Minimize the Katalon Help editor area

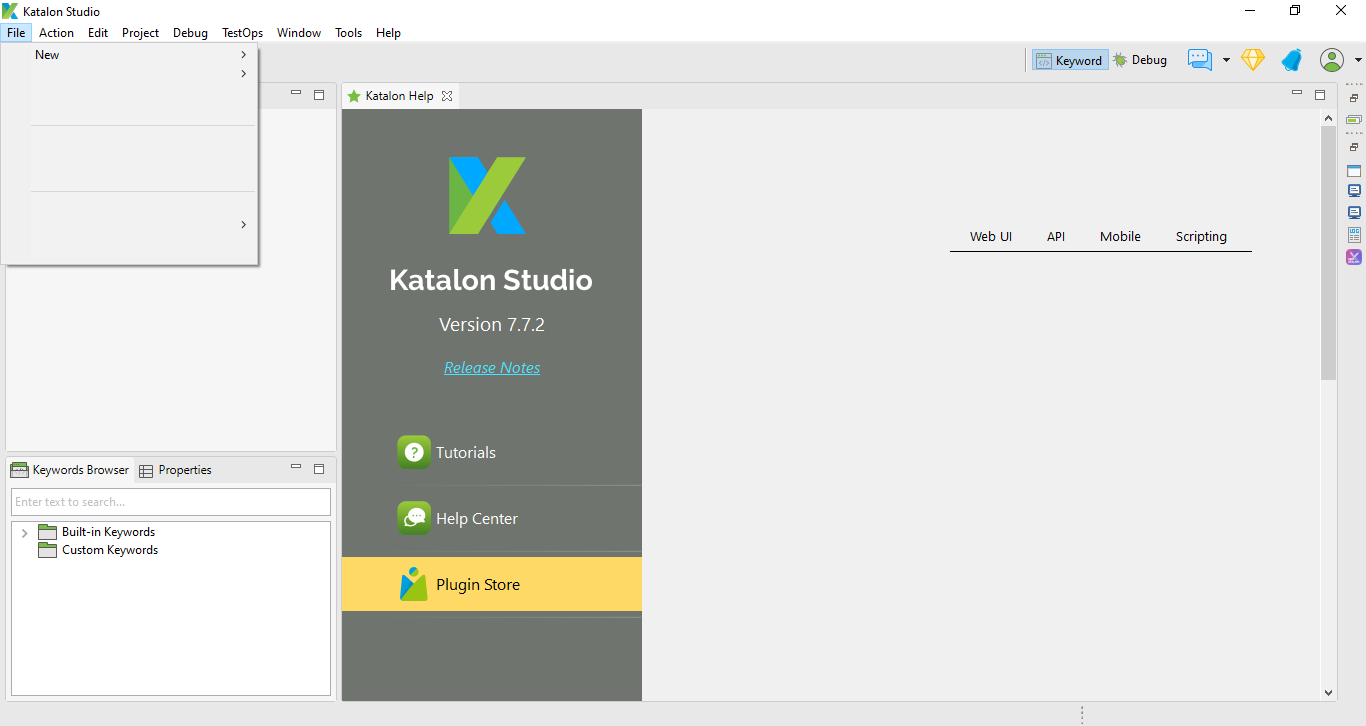point(1297,93)
